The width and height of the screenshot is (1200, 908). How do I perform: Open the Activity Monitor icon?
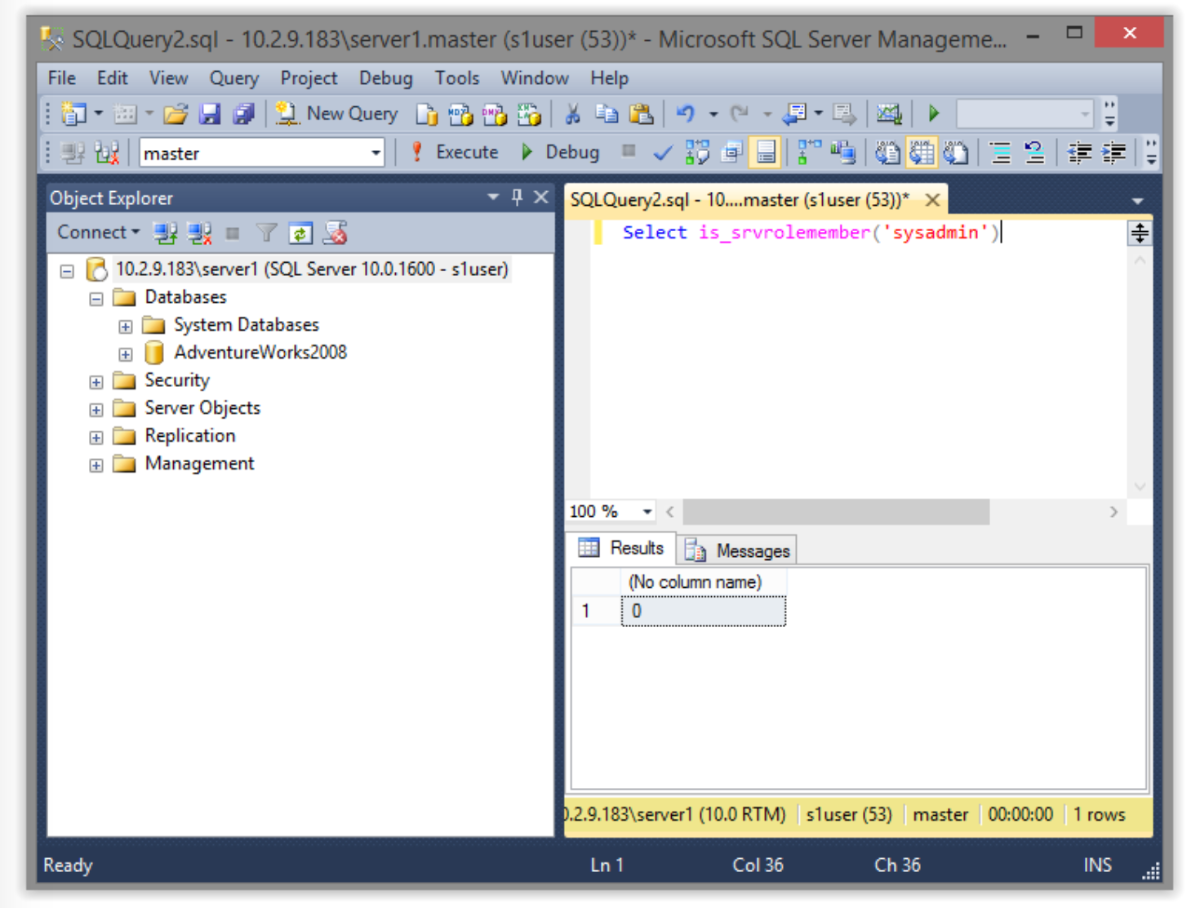[x=888, y=114]
